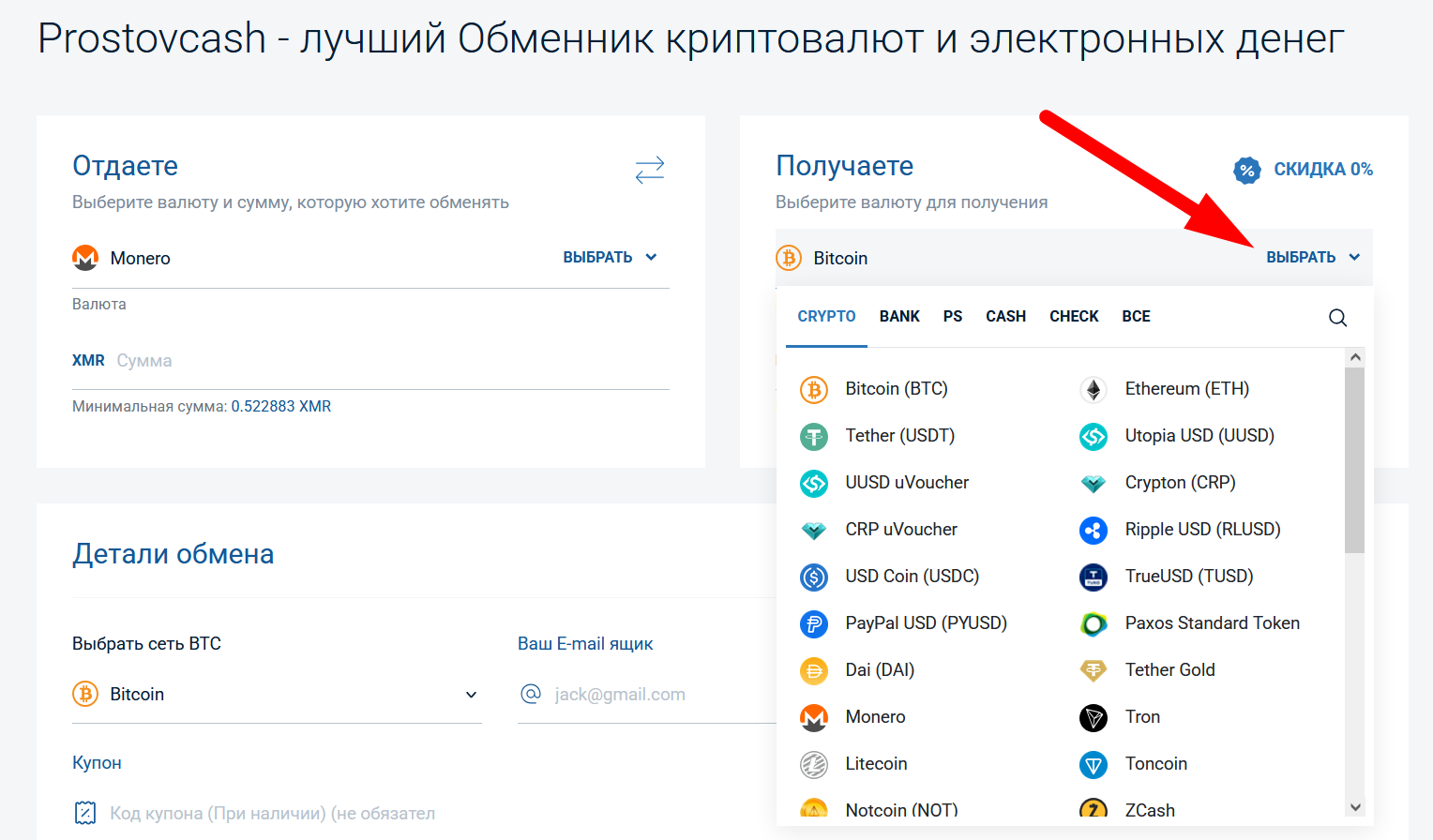Image resolution: width=1433 pixels, height=840 pixels.
Task: Select Tron text entry
Action: tap(1143, 717)
